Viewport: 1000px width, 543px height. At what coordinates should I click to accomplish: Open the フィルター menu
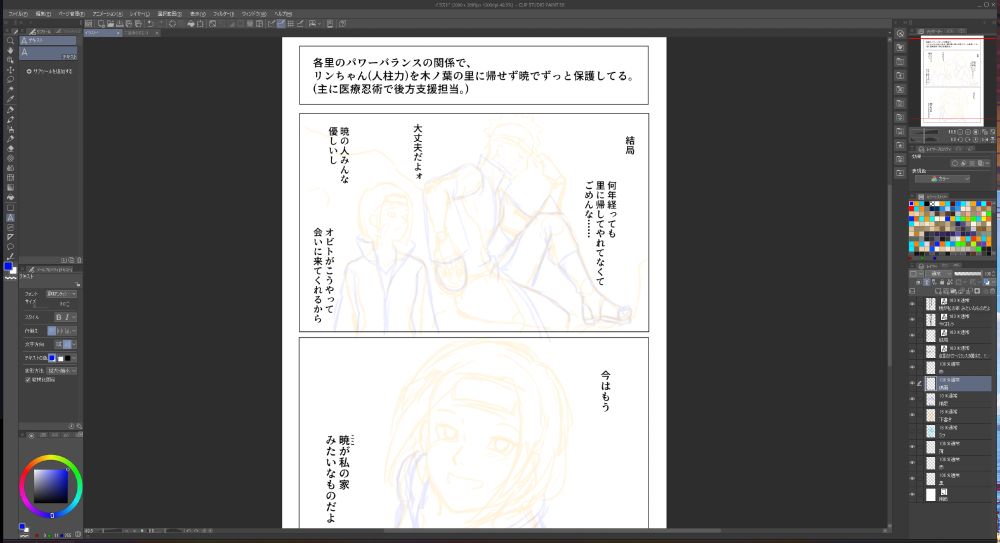point(223,13)
